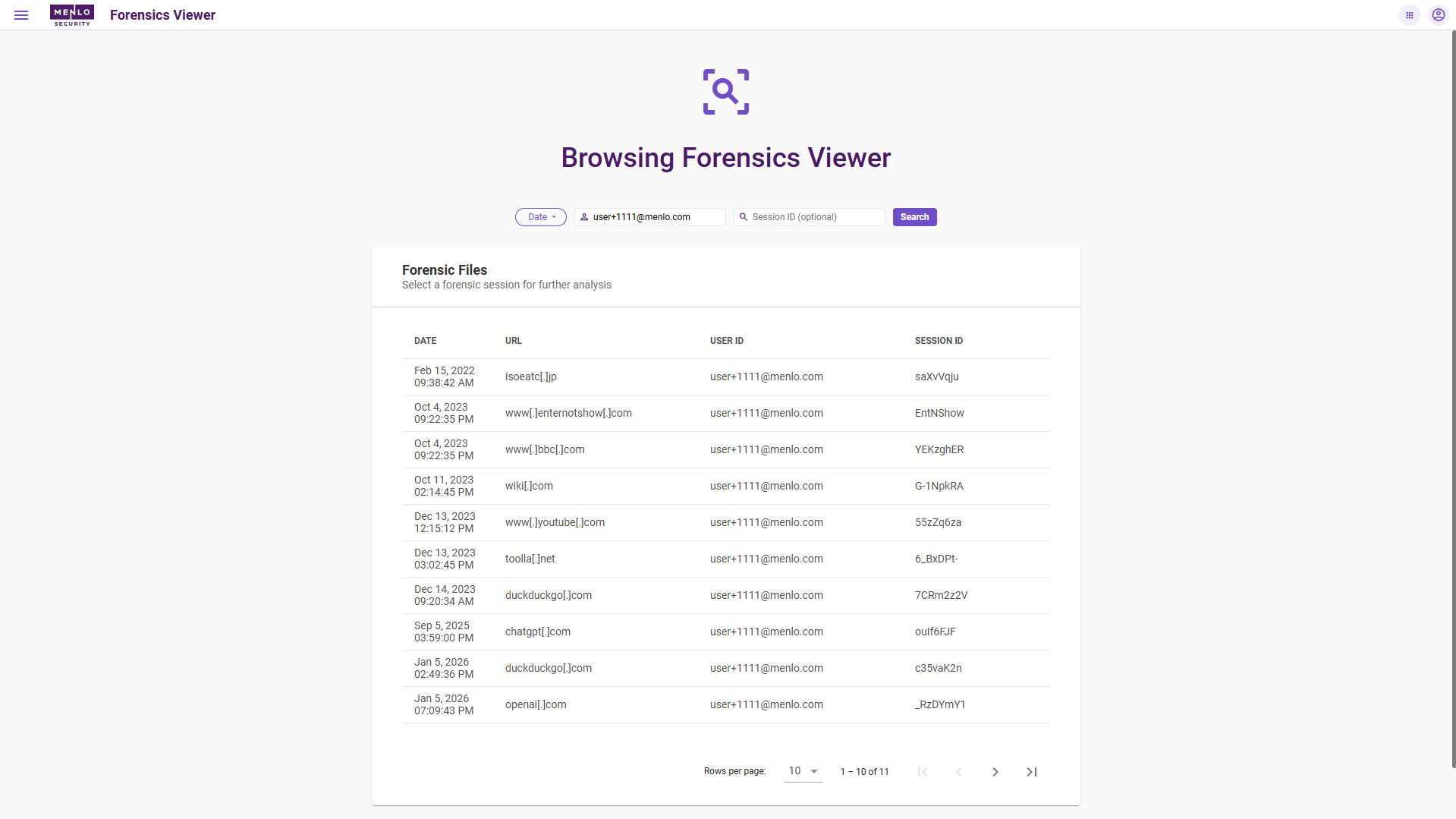The height and width of the screenshot is (819, 1456).
Task: Click session ID 6_BxDPt-
Action: 936,559
